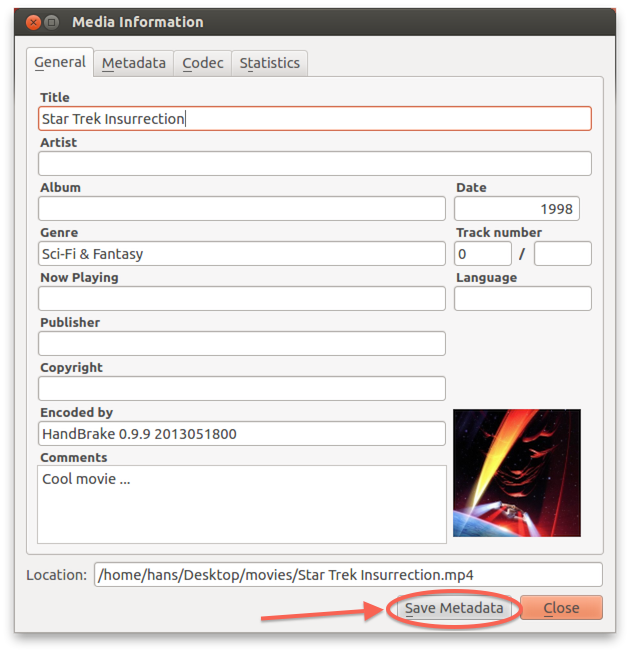
Task: Close the Media Information window
Action: [x=33, y=22]
